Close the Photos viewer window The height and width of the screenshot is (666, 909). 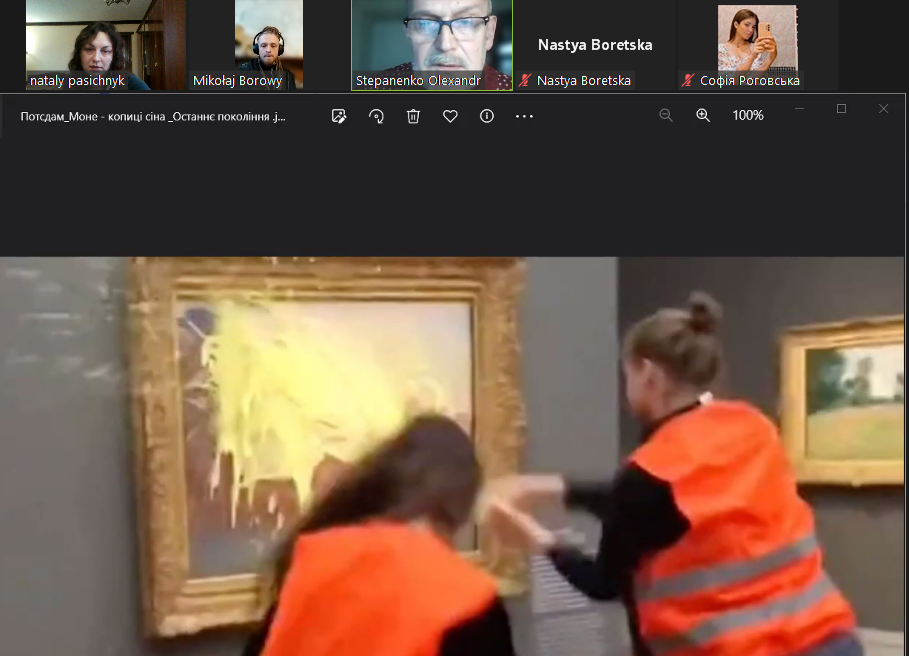pyautogui.click(x=883, y=108)
